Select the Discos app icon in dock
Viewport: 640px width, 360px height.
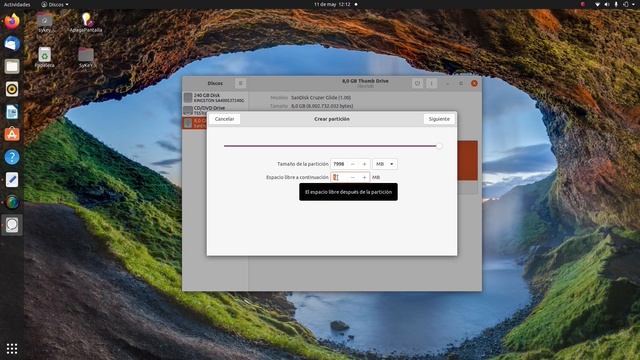[x=12, y=224]
